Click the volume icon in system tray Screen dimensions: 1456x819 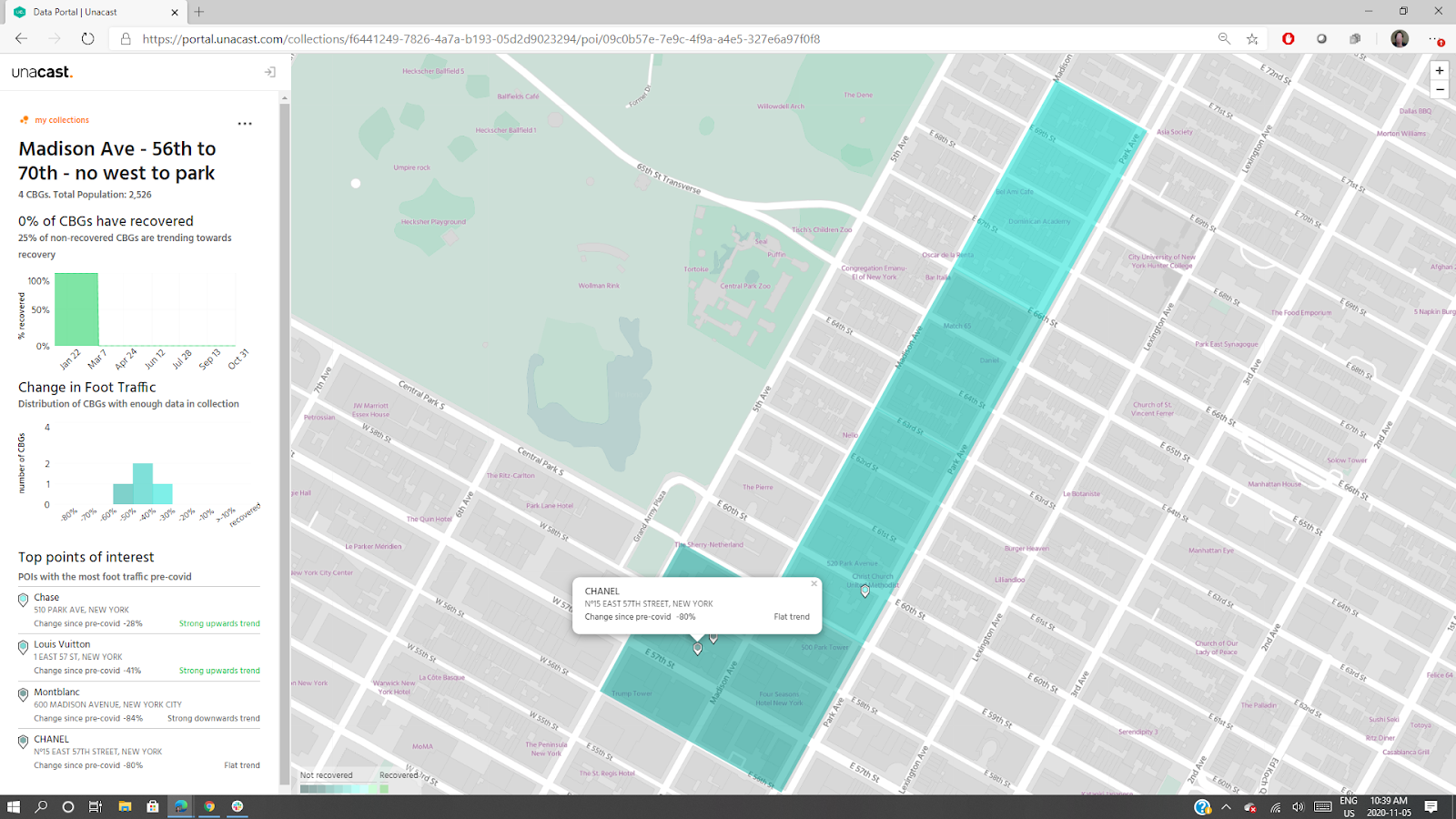1298,807
